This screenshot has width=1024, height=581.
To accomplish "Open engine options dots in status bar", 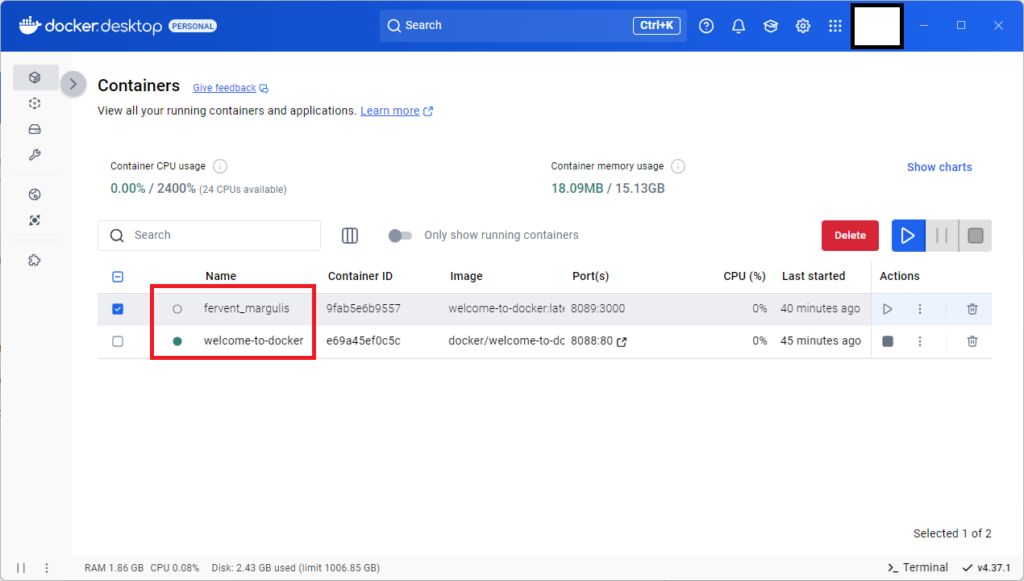I will point(46,568).
